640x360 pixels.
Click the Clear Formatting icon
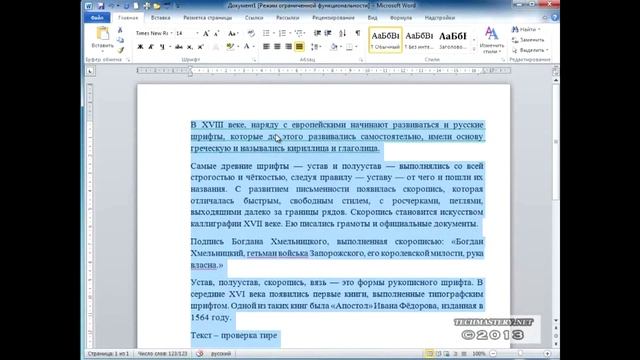point(251,33)
